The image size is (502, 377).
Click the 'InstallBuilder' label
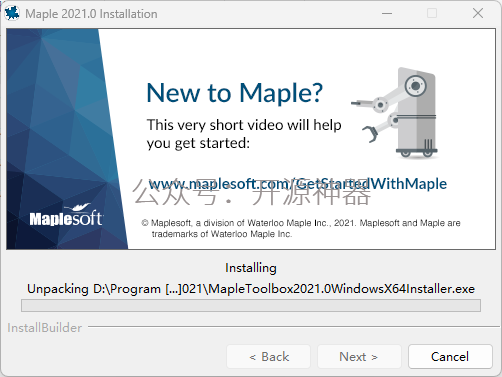(x=44, y=328)
